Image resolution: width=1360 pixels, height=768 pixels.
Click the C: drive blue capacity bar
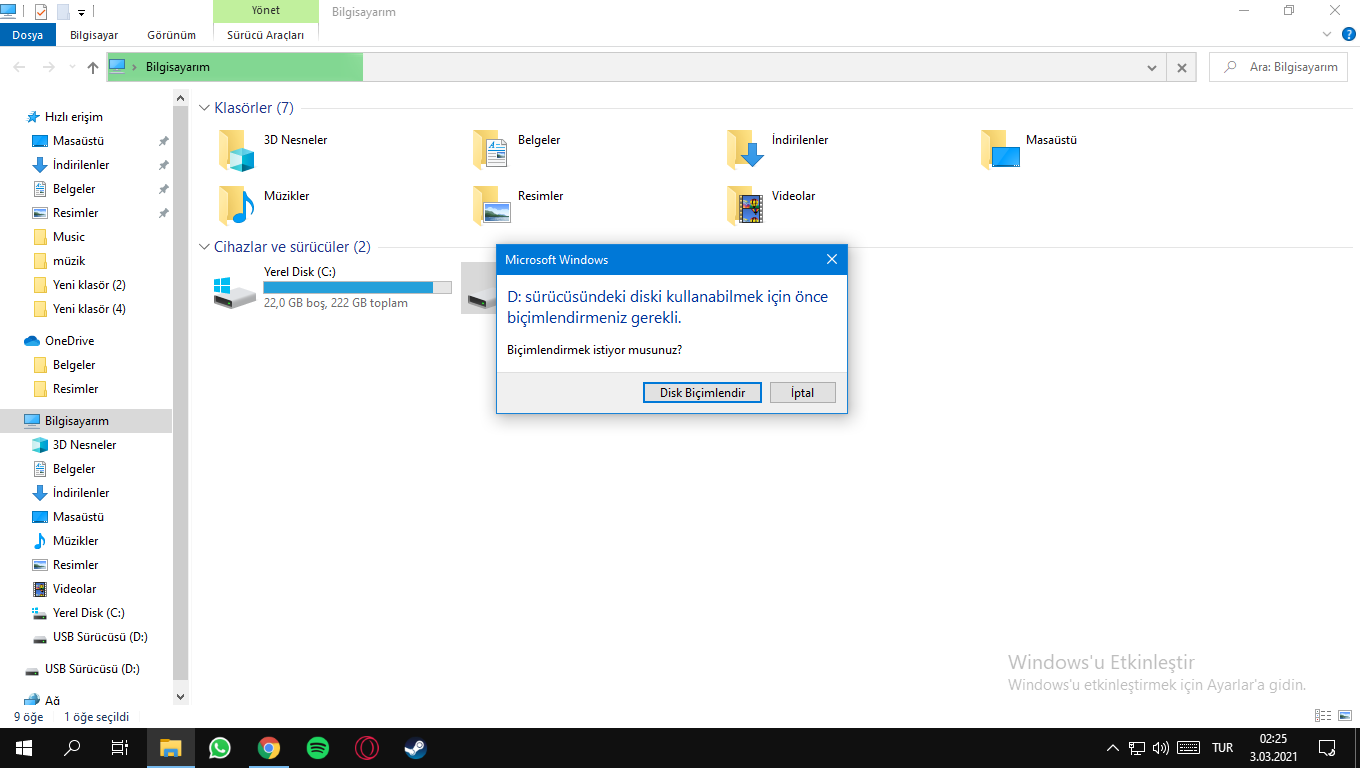point(357,288)
